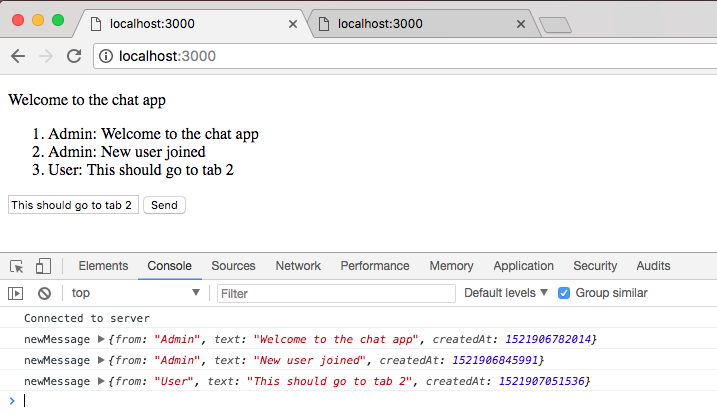717x420 pixels.
Task: Activate the inspect element picker icon
Action: (x=17, y=266)
